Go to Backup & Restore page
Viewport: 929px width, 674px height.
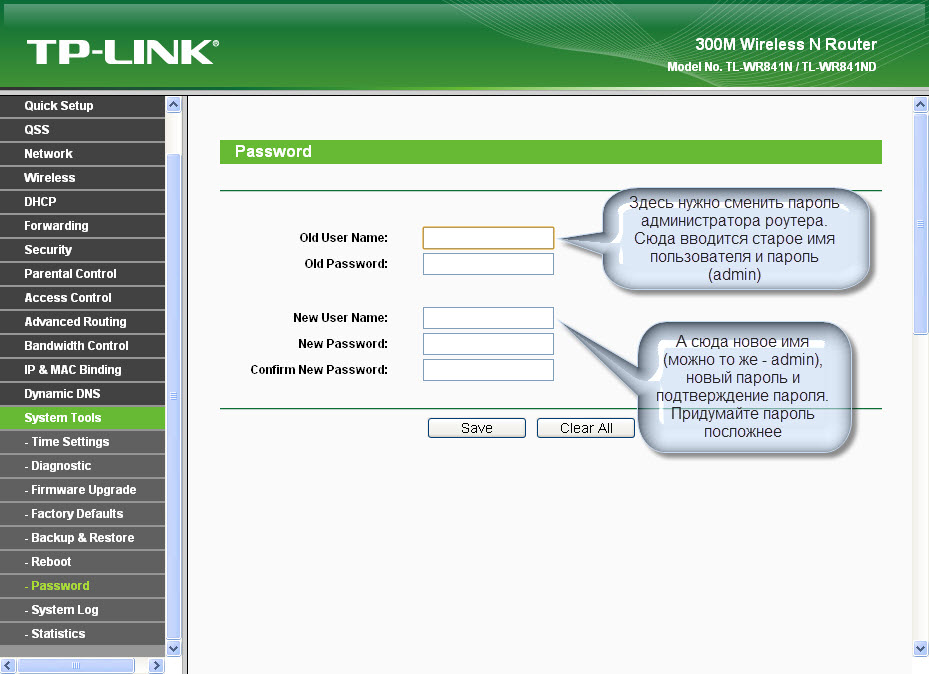(x=82, y=538)
